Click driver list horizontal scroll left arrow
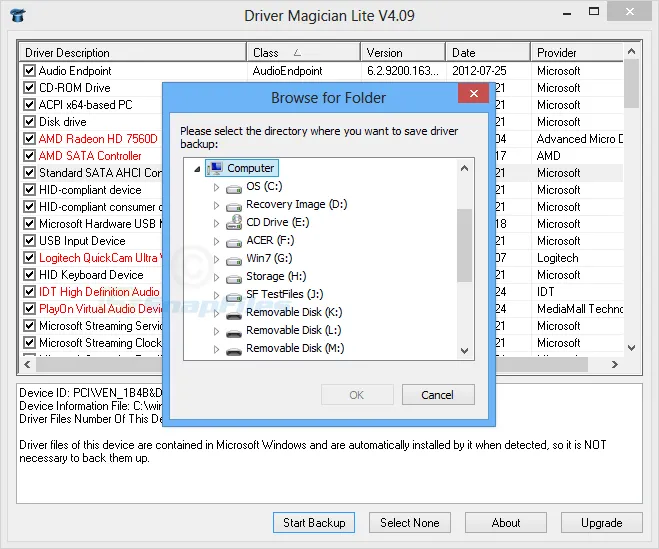The height and width of the screenshot is (549, 659). (27, 364)
